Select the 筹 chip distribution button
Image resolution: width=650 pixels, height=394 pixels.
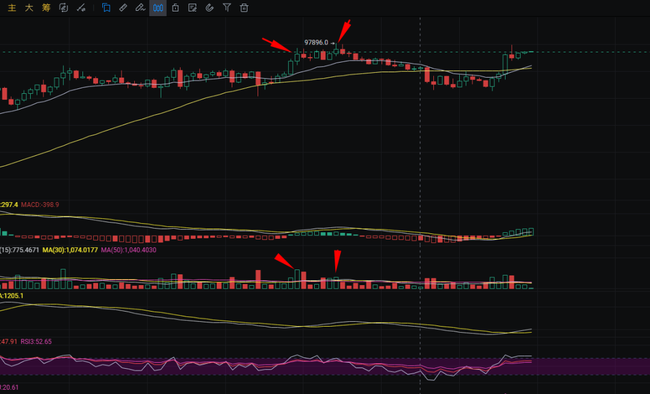tap(46, 7)
